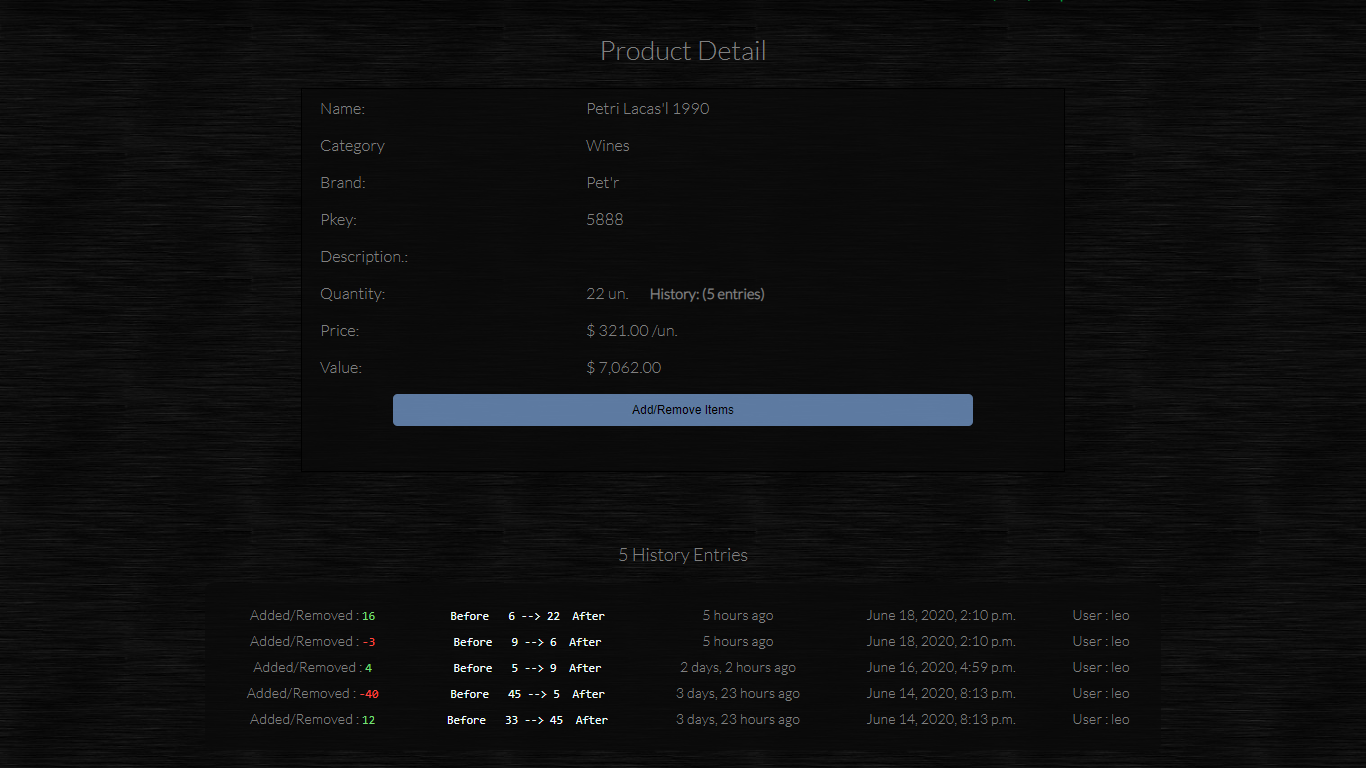Select the history entry that added 16

tap(312, 616)
